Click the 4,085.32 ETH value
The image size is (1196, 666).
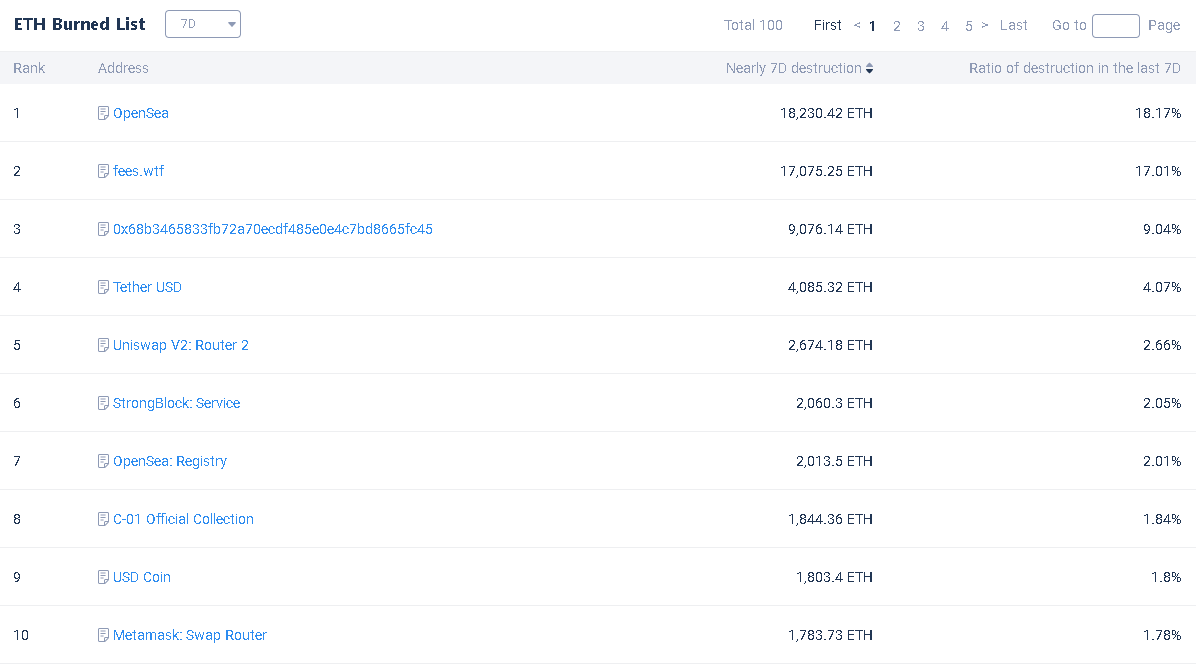[x=830, y=287]
